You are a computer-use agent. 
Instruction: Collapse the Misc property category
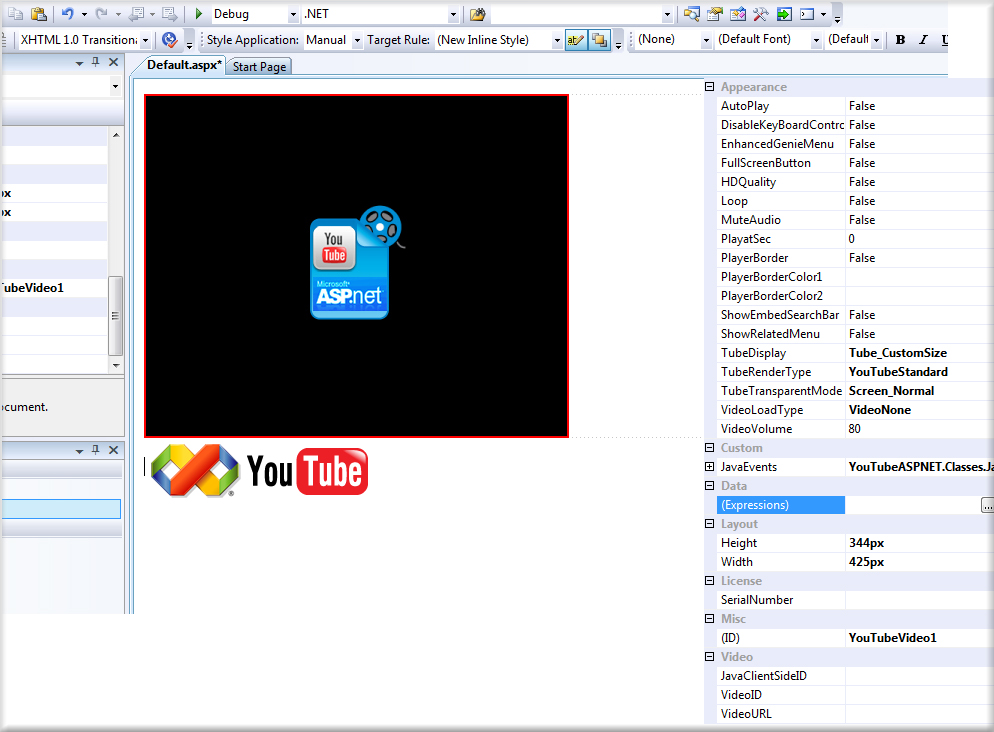tap(709, 619)
